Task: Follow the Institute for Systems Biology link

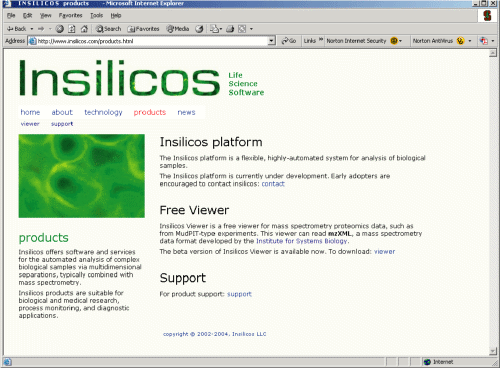Action: [x=302, y=241]
